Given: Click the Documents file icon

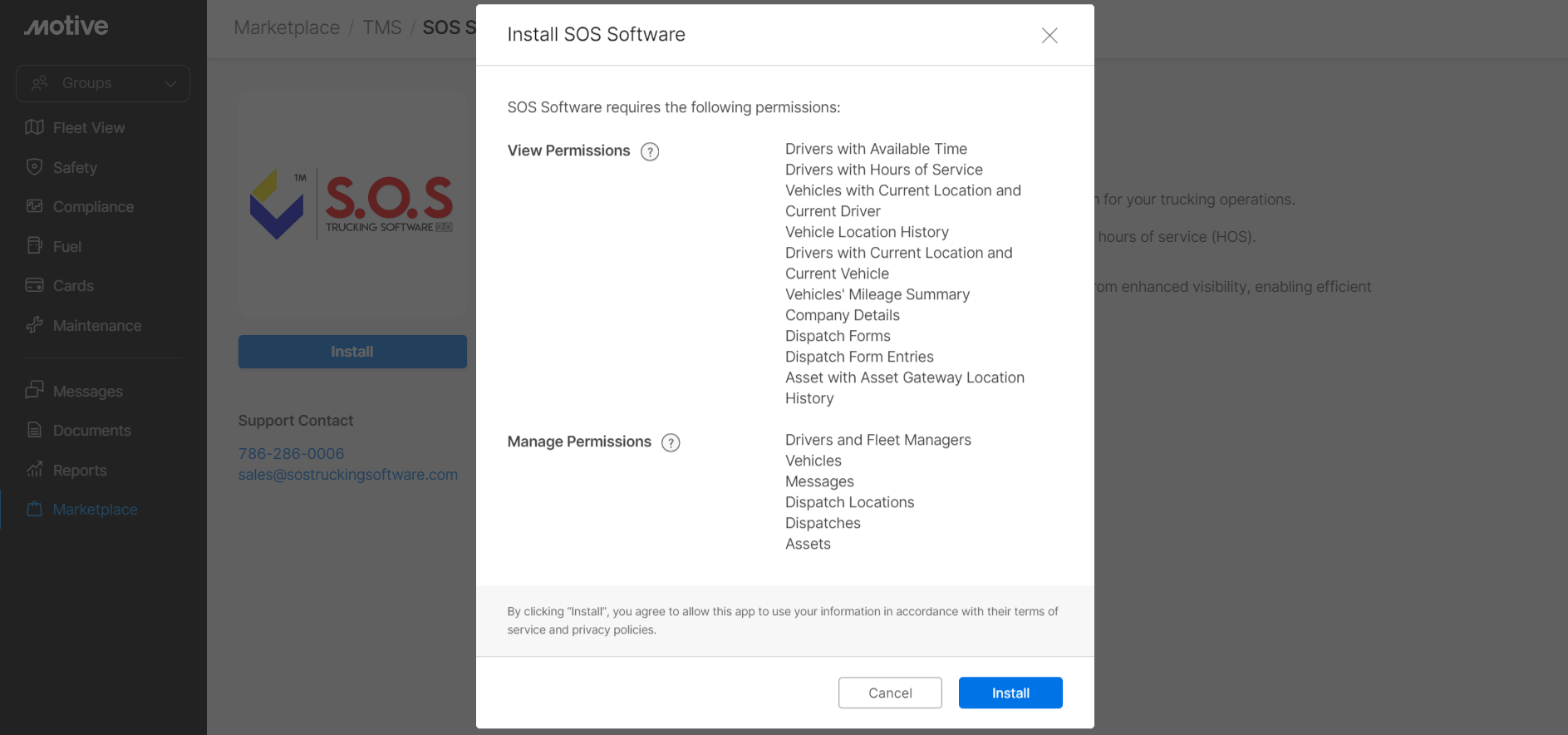Looking at the screenshot, I should pyautogui.click(x=34, y=430).
